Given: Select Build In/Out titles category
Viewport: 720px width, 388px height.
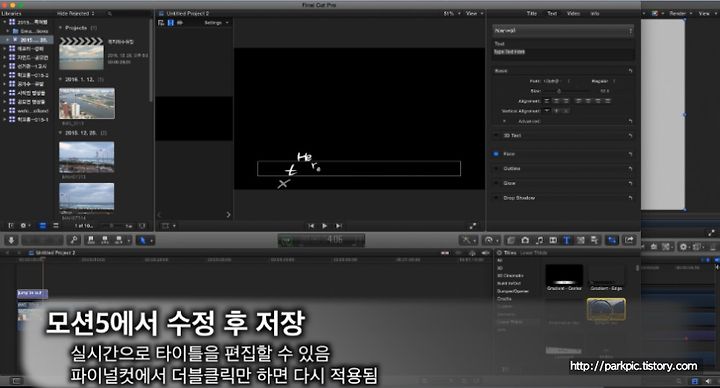Looking at the screenshot, I should pos(508,283).
